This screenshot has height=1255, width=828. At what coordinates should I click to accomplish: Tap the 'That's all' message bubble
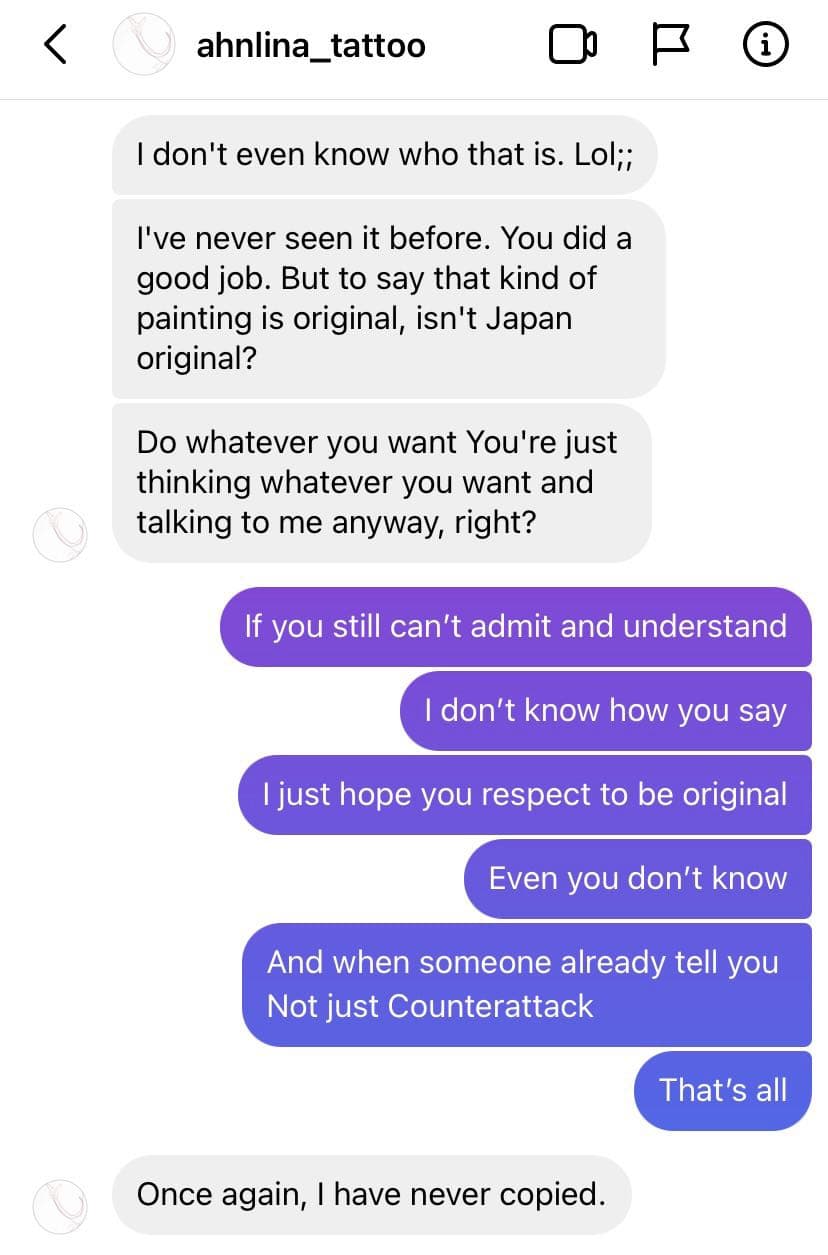pos(722,1091)
